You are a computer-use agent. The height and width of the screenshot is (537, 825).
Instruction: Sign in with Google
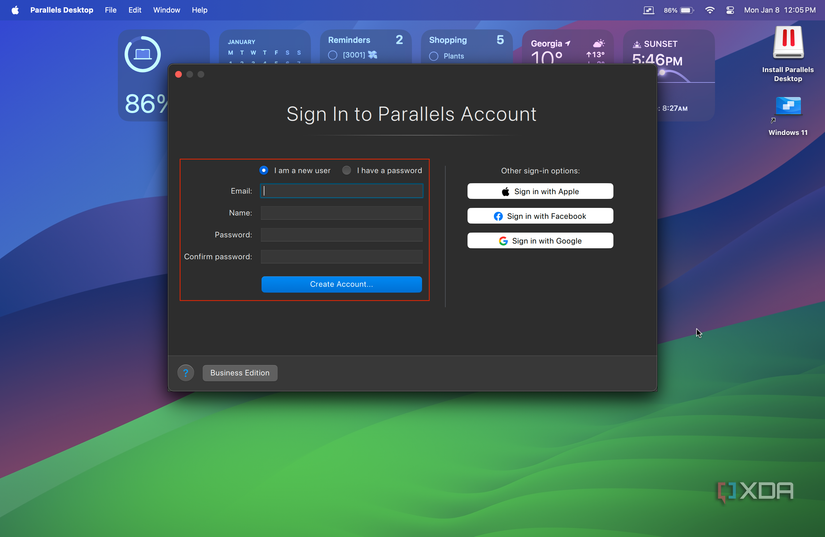pos(540,241)
